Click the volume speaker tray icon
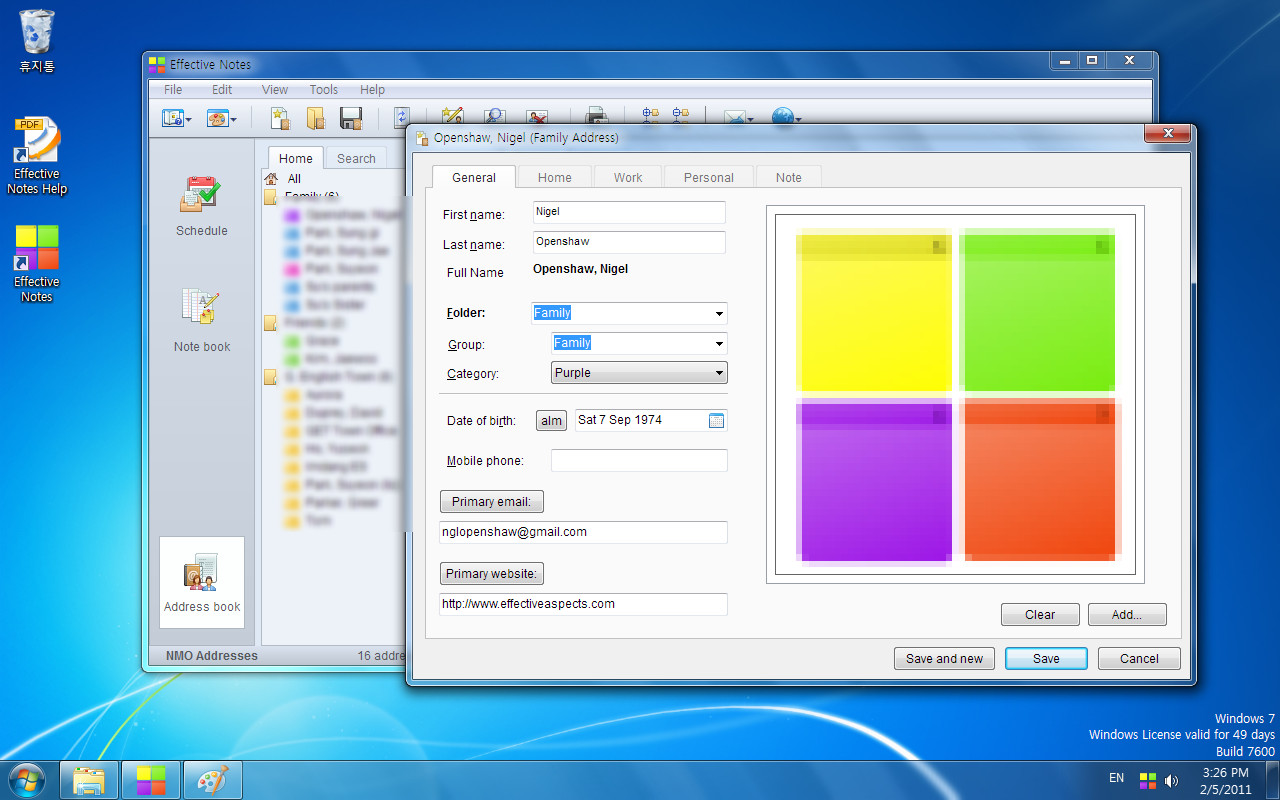The width and height of the screenshot is (1280, 800). coord(1171,780)
